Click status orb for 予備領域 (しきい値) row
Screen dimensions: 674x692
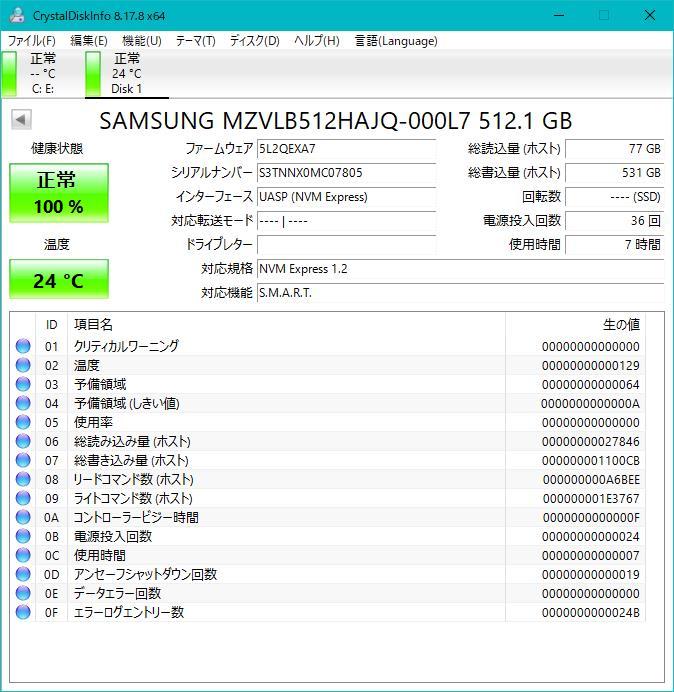(x=23, y=403)
